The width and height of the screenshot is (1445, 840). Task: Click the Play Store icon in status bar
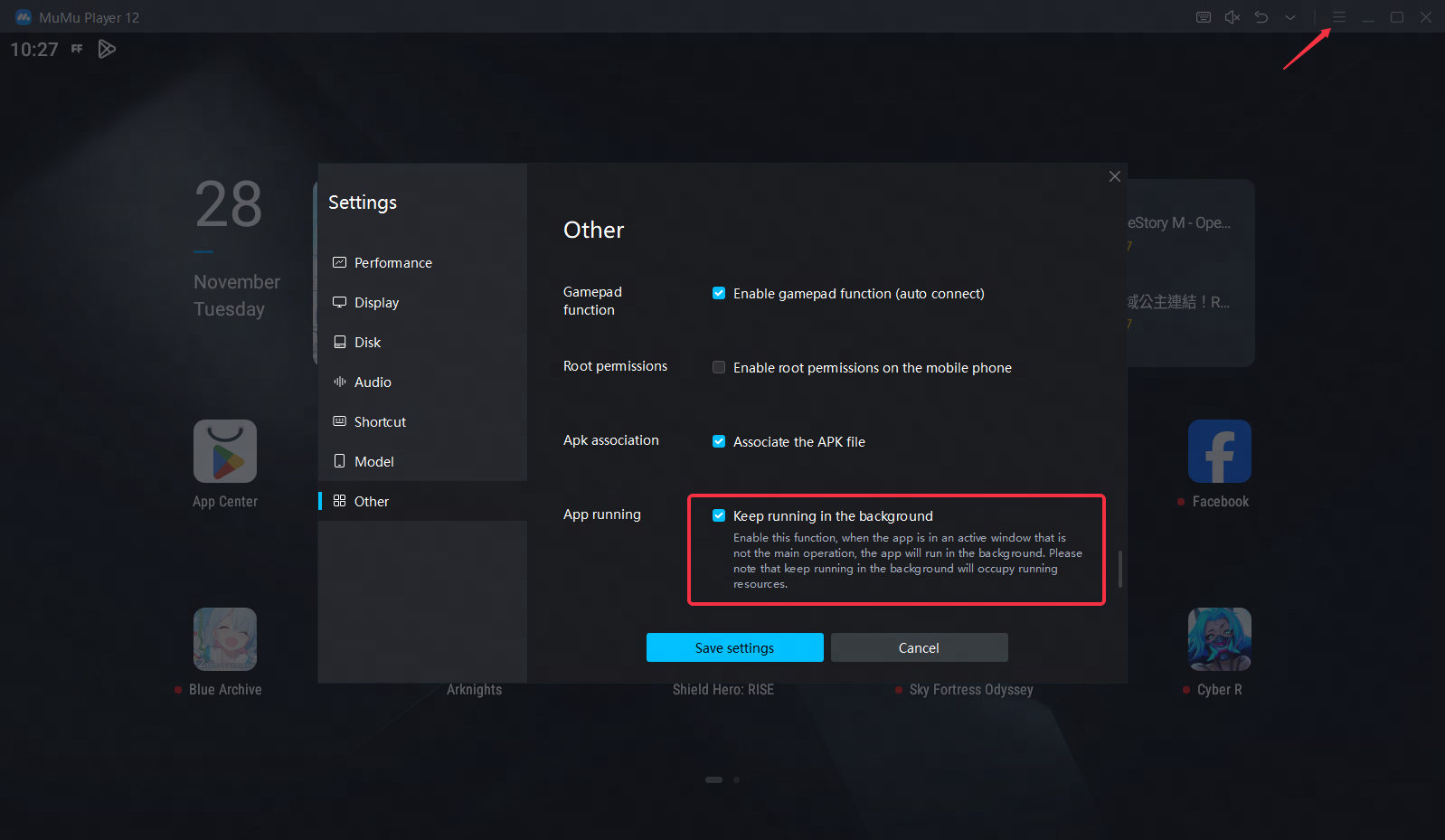click(107, 50)
